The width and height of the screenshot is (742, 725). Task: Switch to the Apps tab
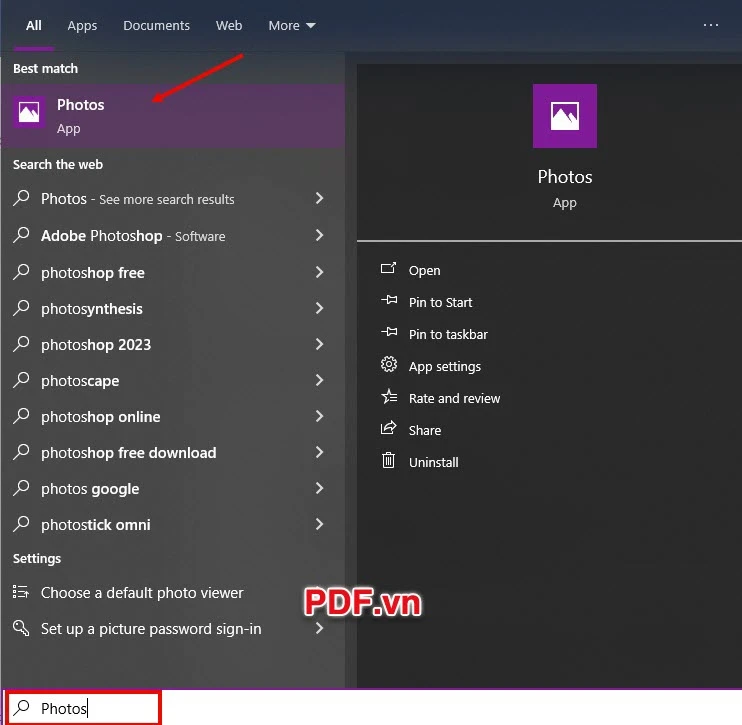[x=82, y=26]
